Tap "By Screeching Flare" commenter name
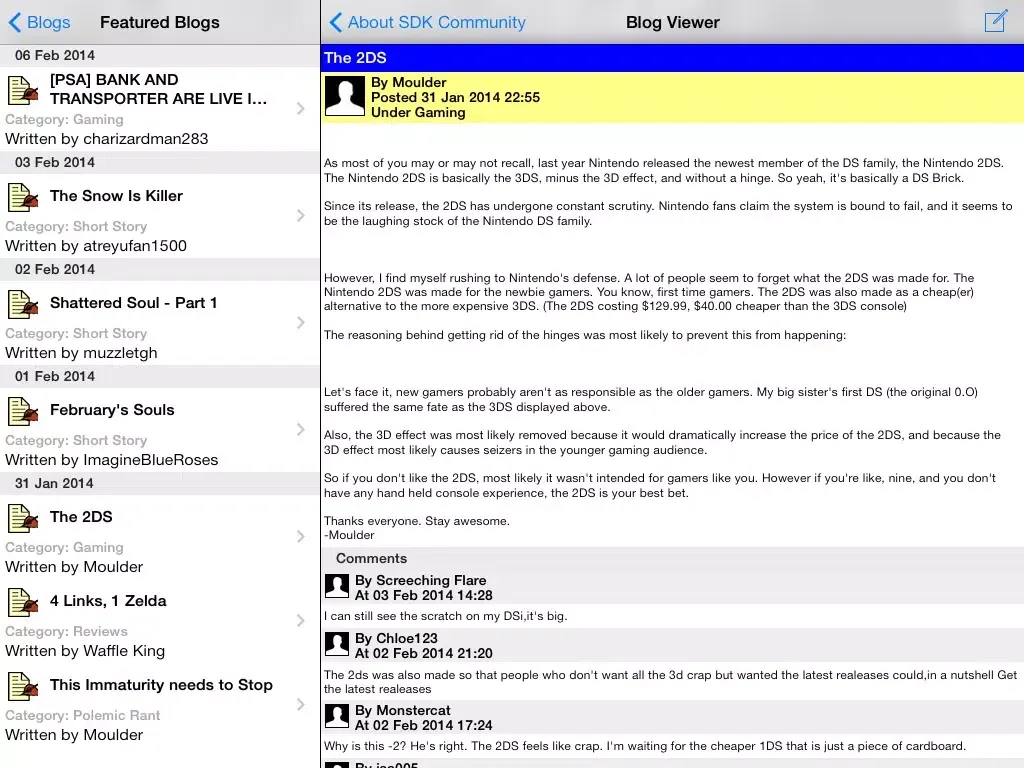The height and width of the screenshot is (768, 1024). pyautogui.click(x=421, y=580)
